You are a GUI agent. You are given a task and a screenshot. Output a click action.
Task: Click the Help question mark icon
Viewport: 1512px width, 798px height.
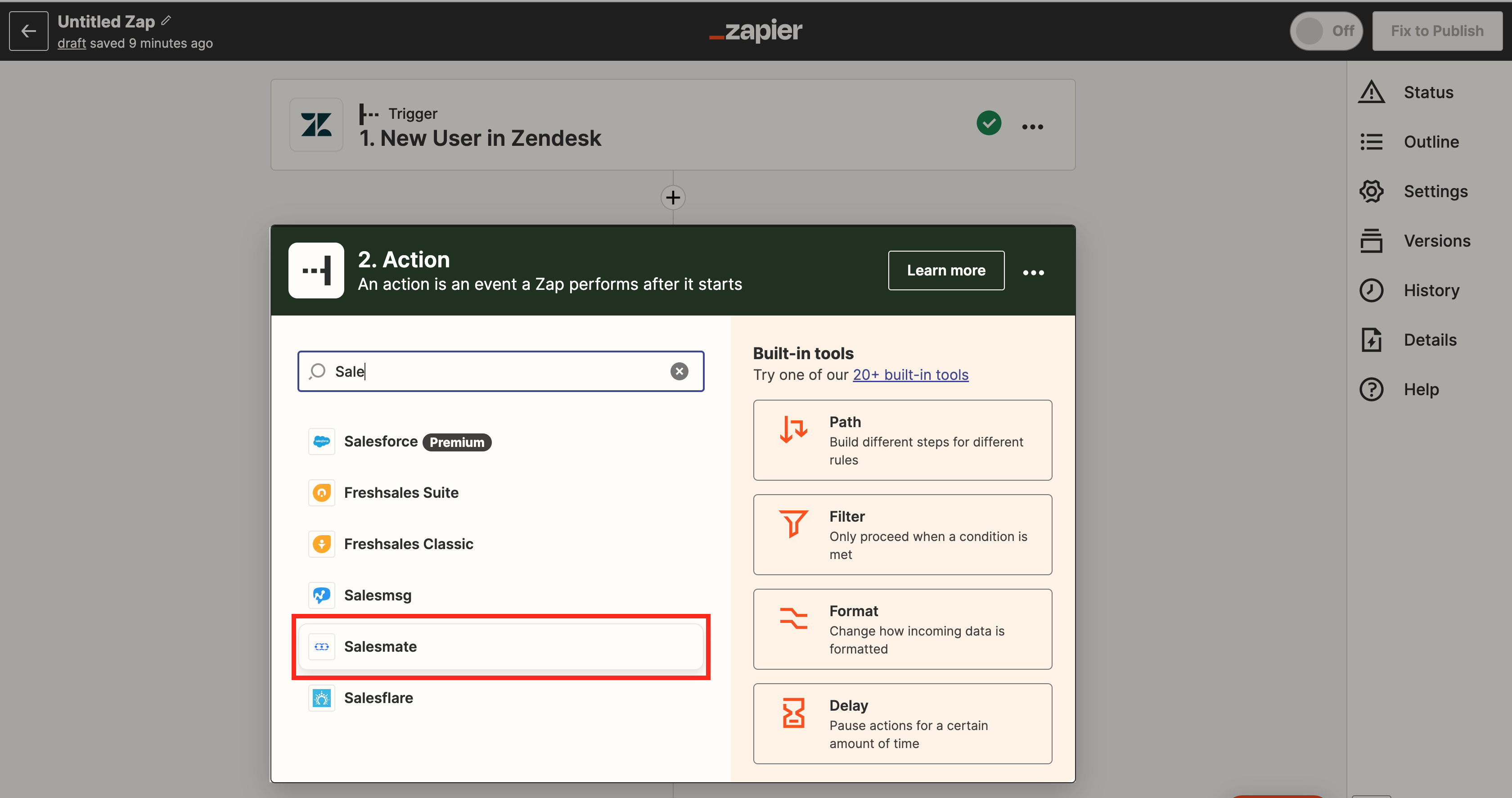pyautogui.click(x=1371, y=389)
